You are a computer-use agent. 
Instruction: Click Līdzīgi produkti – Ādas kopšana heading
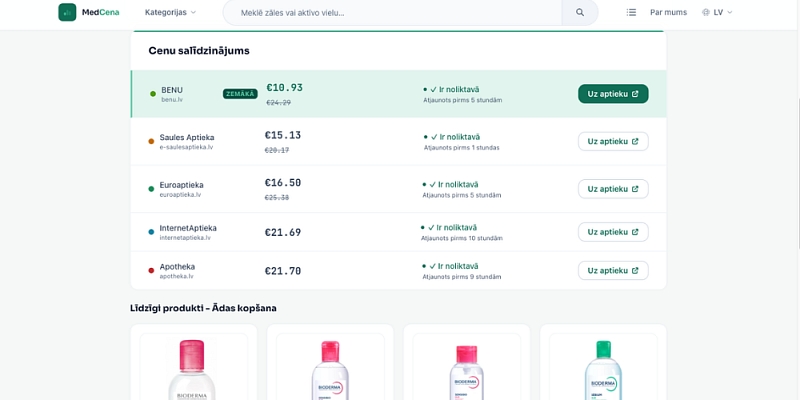tap(204, 308)
